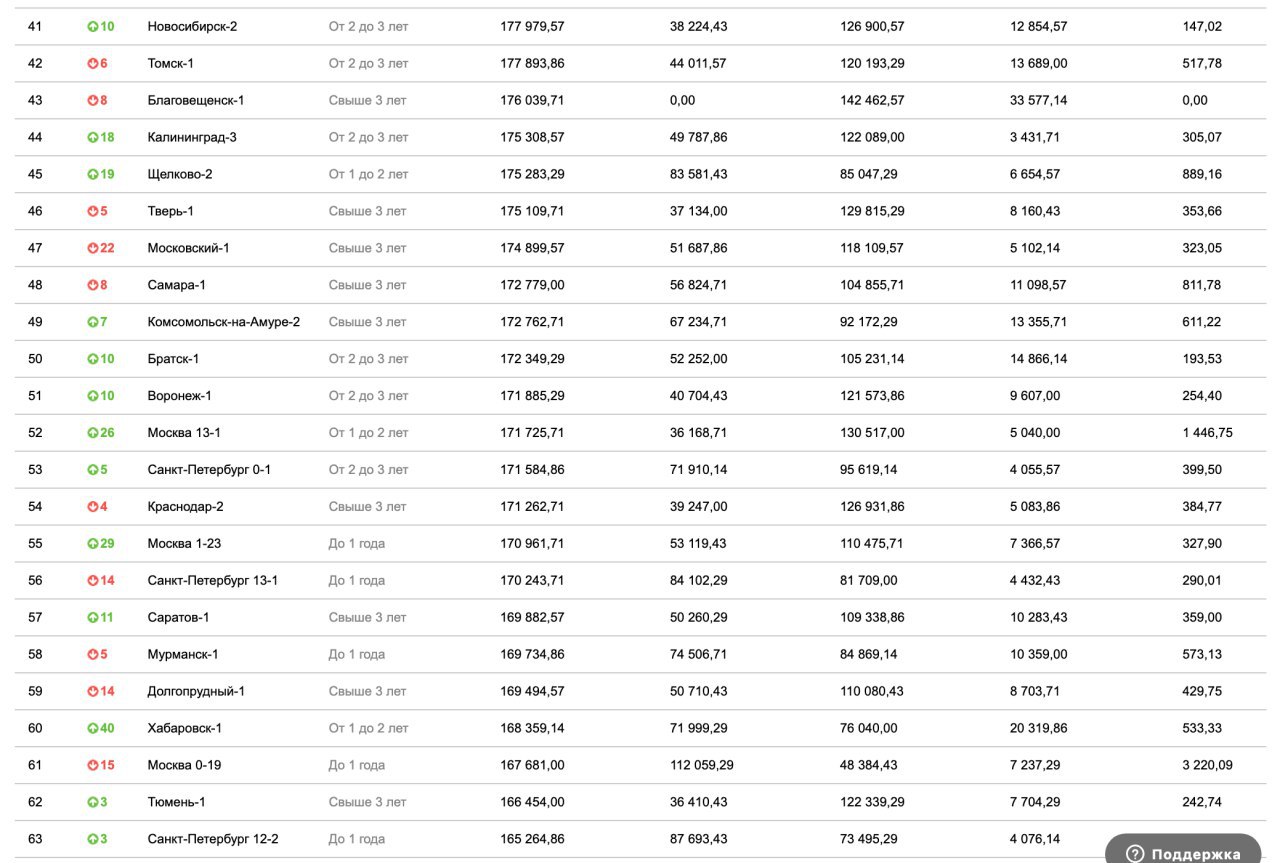1280x863 pixels.
Task: Click the red down arrow for Москва 0-19
Action: point(93,766)
